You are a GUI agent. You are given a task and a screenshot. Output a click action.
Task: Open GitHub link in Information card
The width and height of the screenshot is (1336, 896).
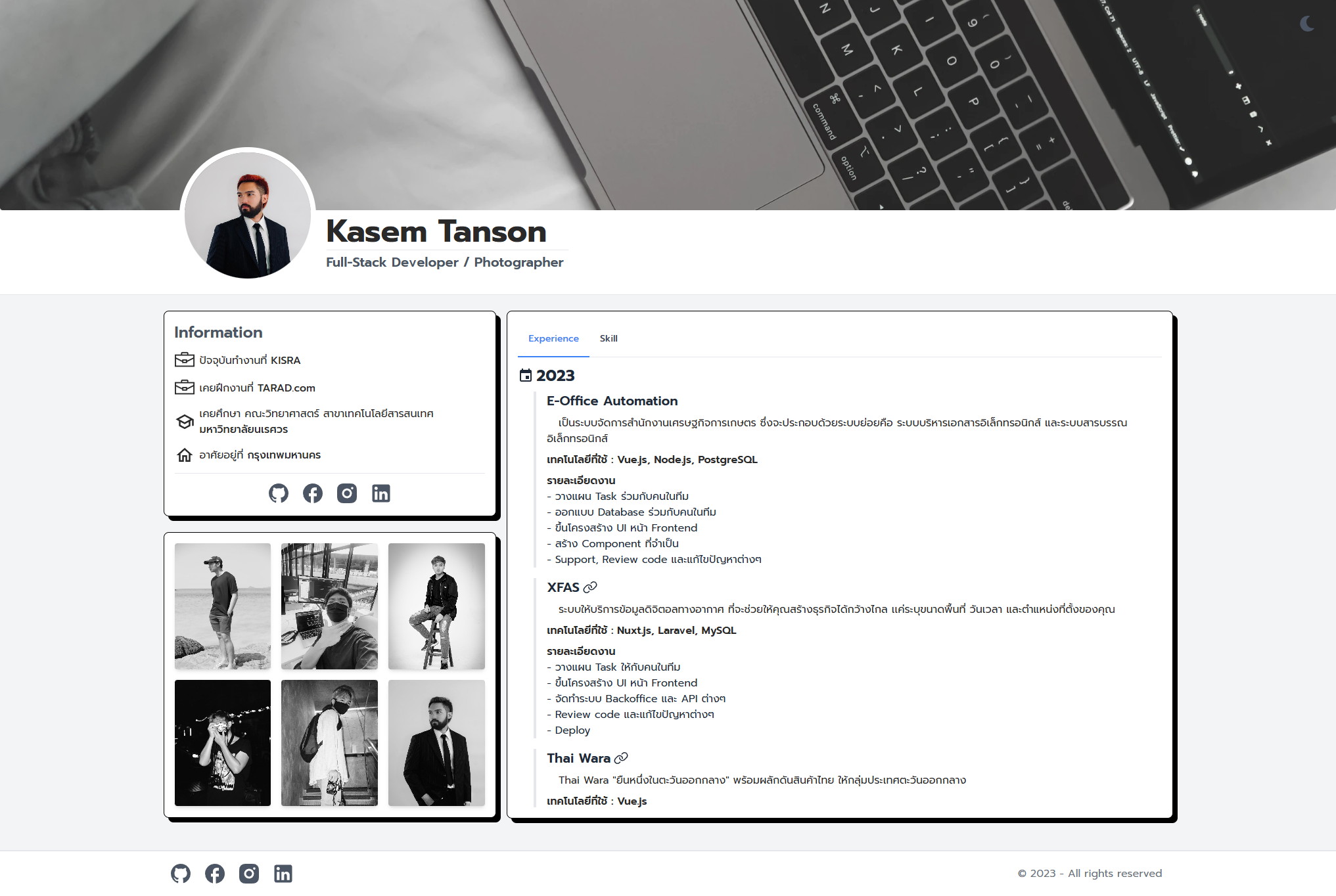279,493
